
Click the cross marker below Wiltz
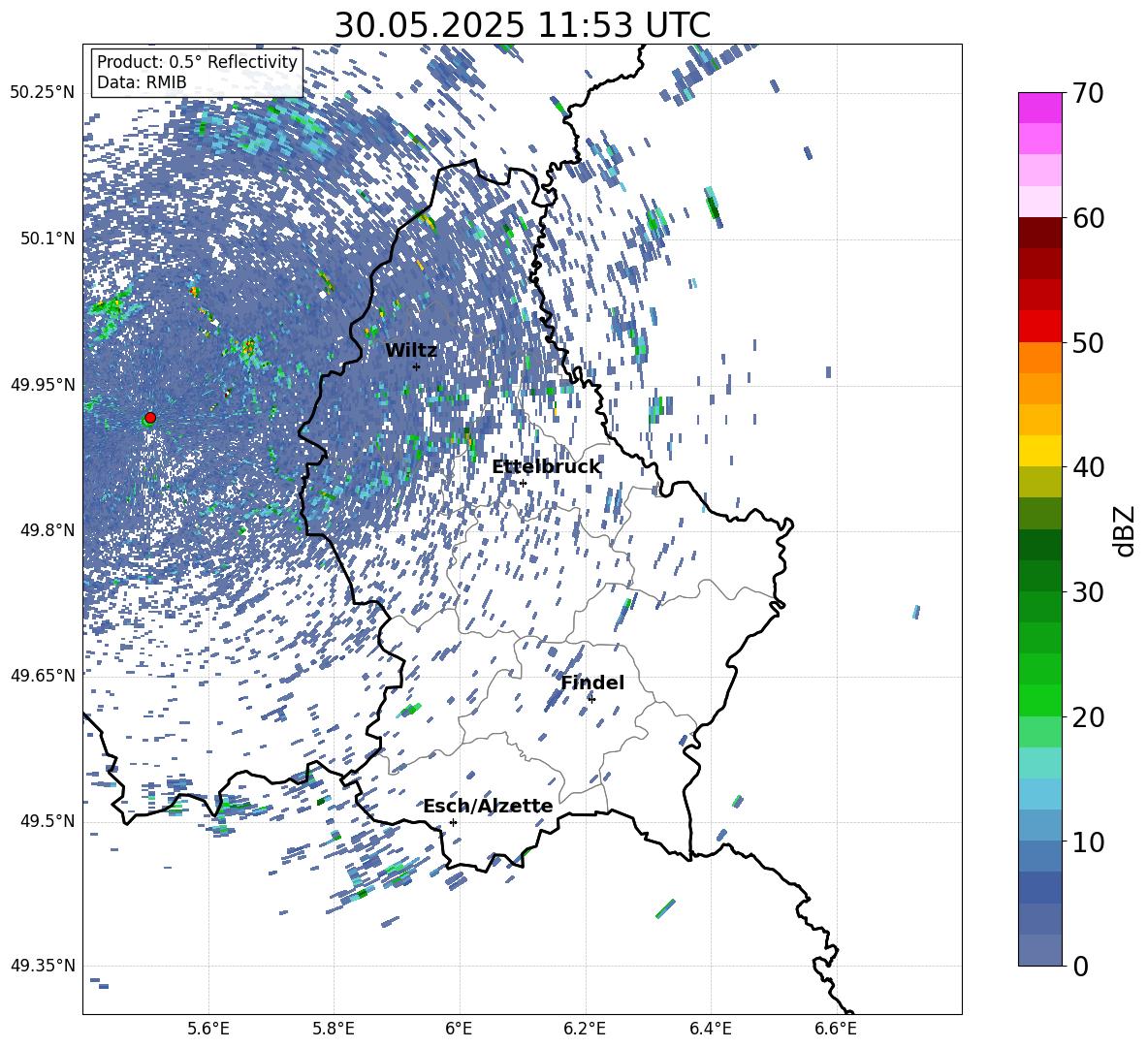click(x=417, y=366)
